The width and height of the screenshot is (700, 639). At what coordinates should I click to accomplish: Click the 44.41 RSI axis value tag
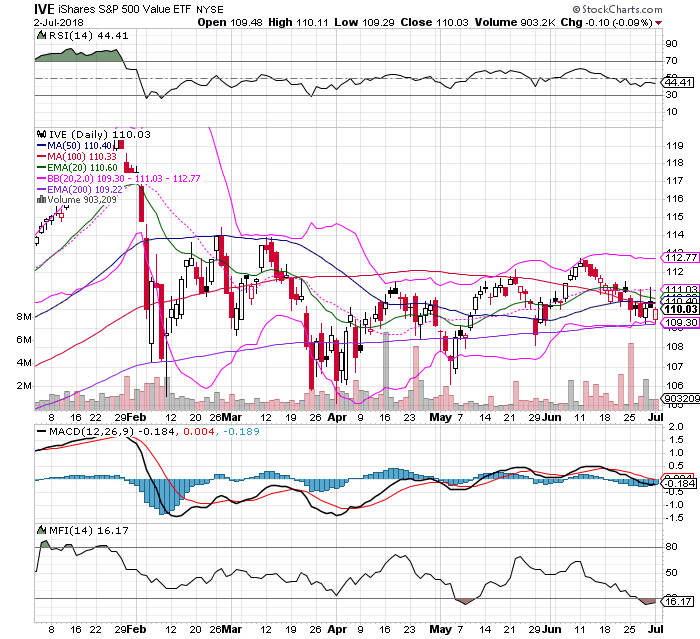point(679,83)
